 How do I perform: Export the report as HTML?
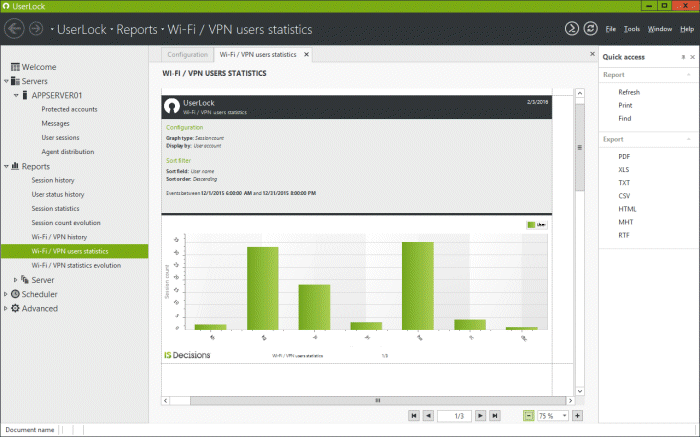627,209
